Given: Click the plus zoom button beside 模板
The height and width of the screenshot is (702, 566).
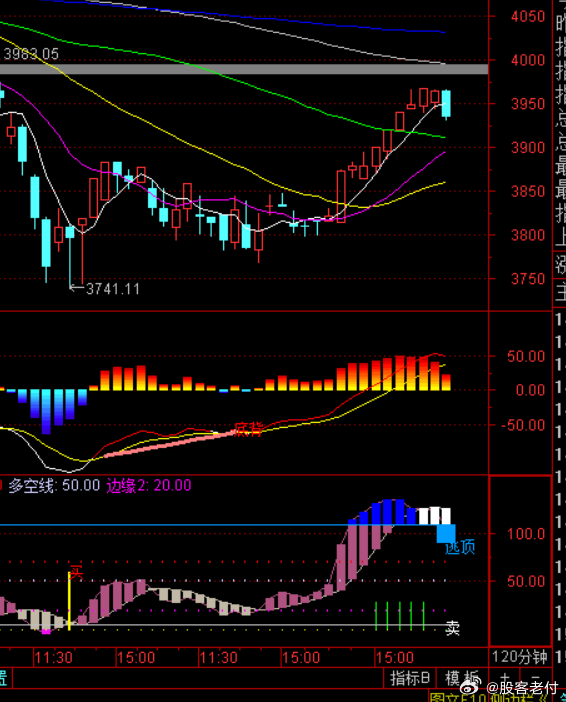Looking at the screenshot, I should (504, 678).
